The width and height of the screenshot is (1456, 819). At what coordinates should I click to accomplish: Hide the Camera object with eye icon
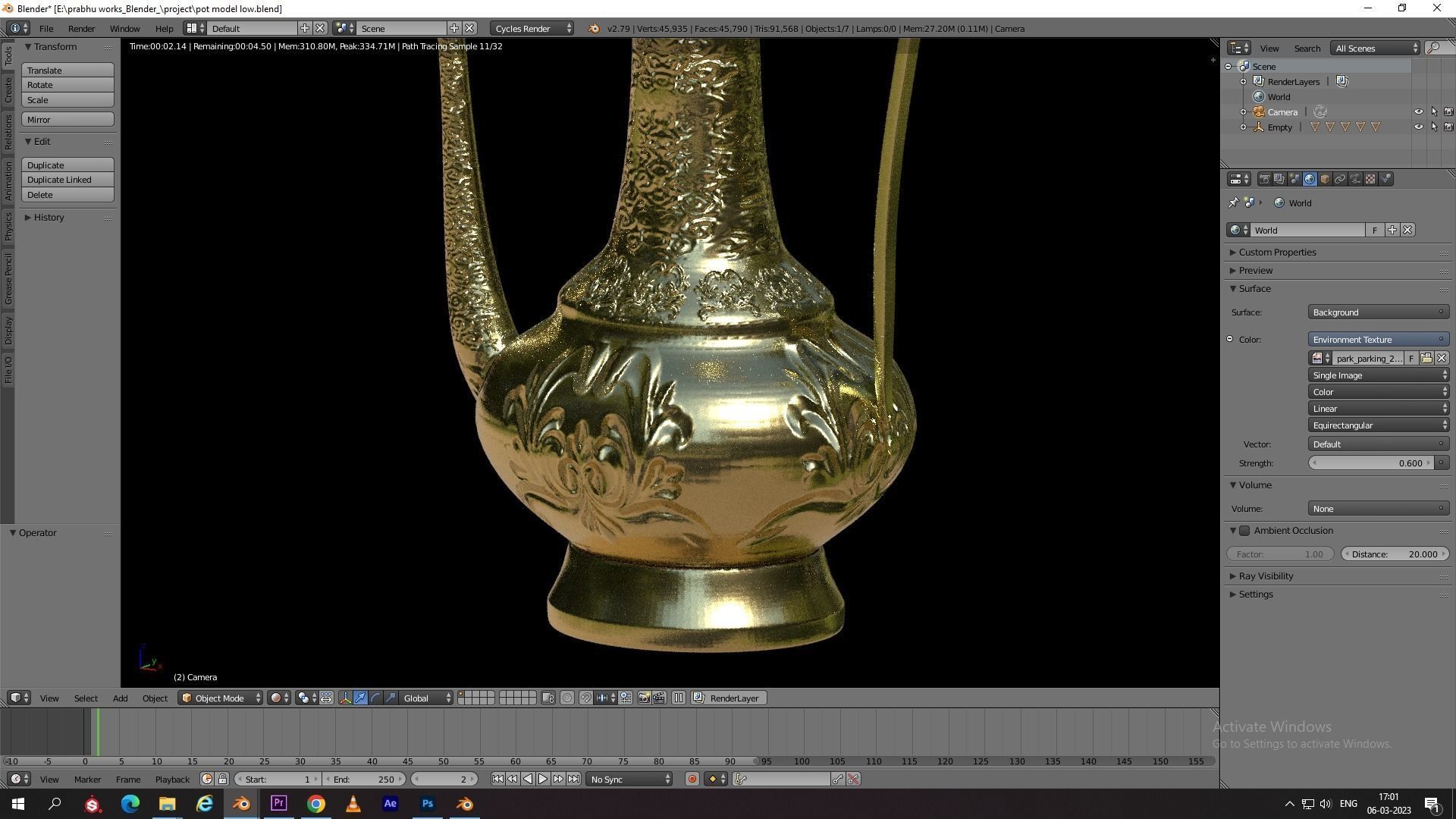[1418, 112]
